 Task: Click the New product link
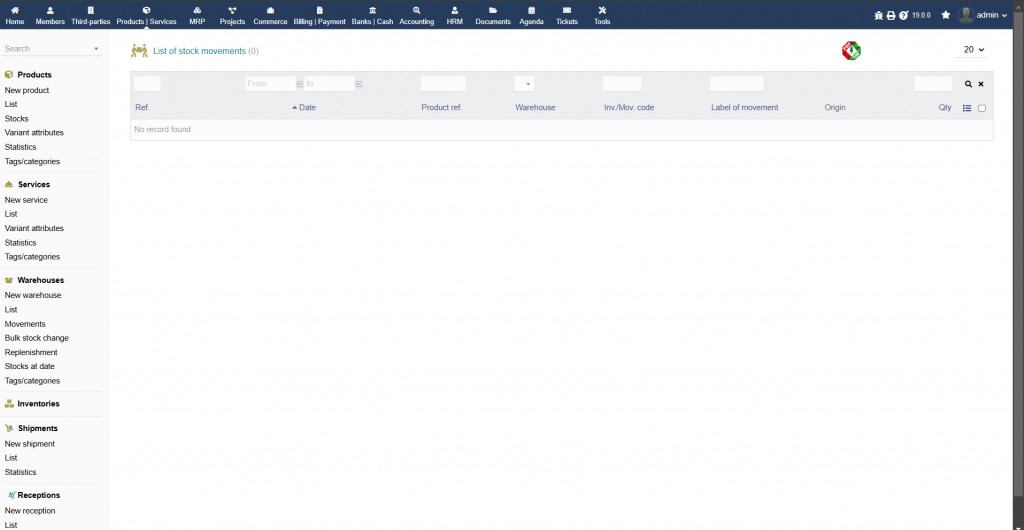coord(27,91)
